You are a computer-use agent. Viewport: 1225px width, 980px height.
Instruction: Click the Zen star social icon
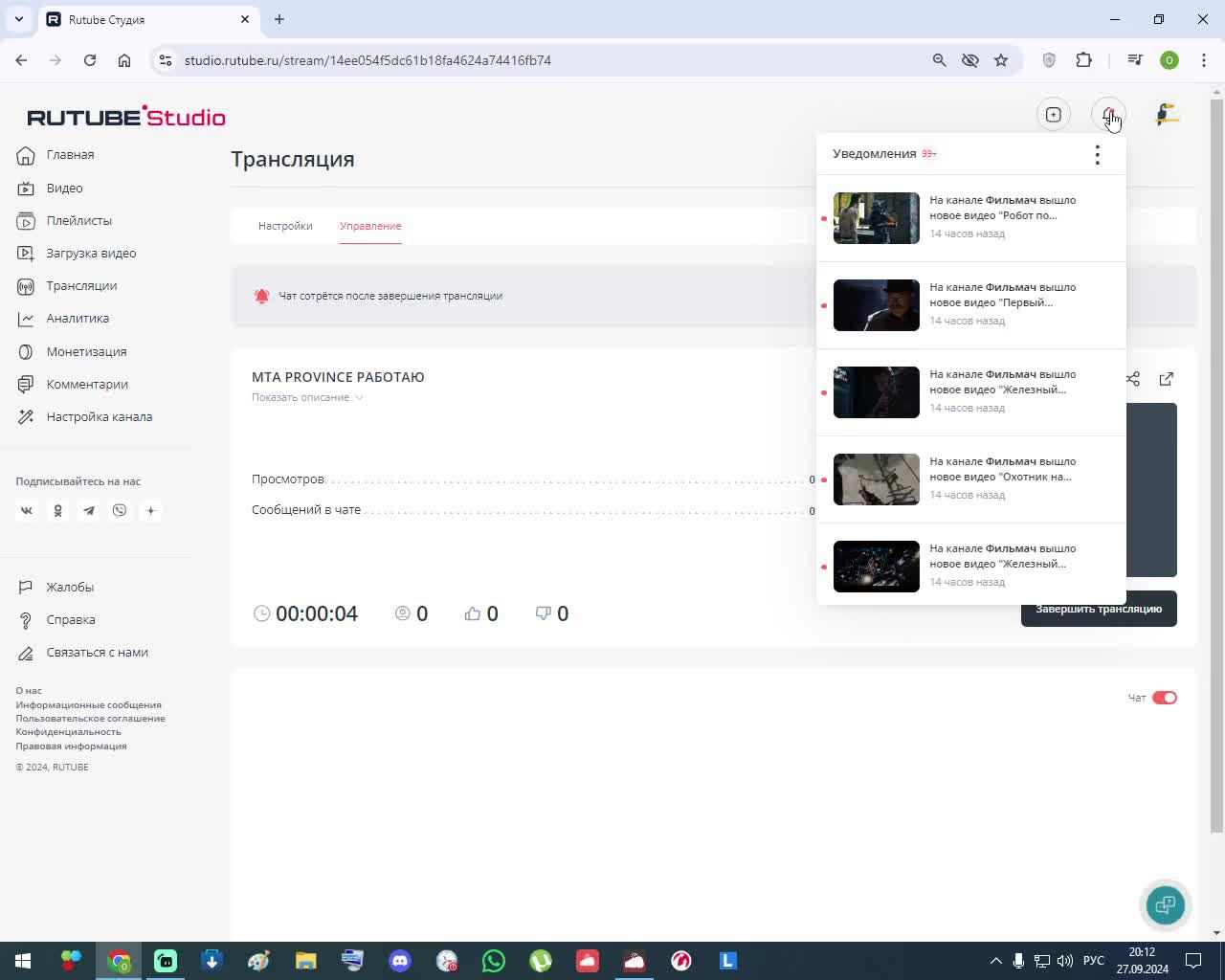click(x=150, y=511)
